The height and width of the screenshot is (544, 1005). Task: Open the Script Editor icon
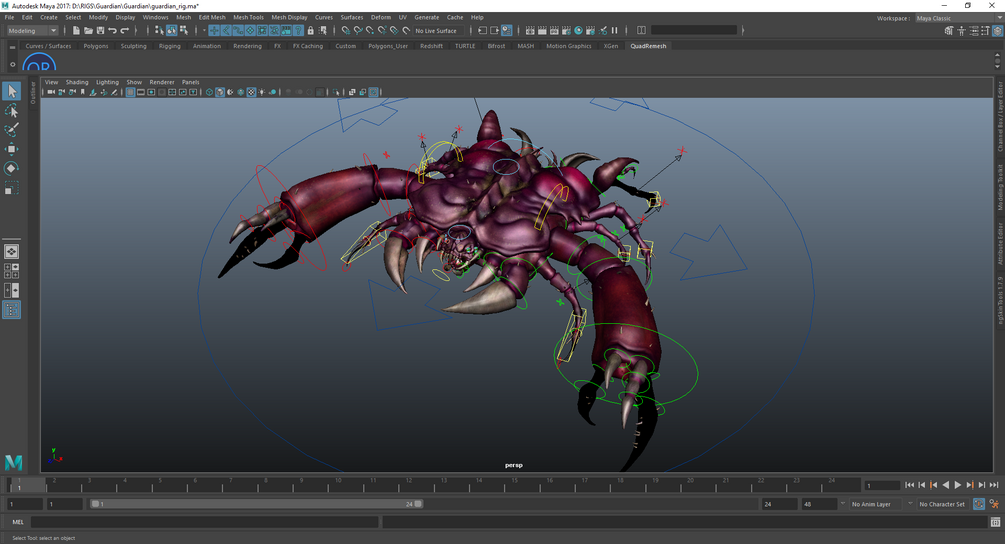(995, 522)
